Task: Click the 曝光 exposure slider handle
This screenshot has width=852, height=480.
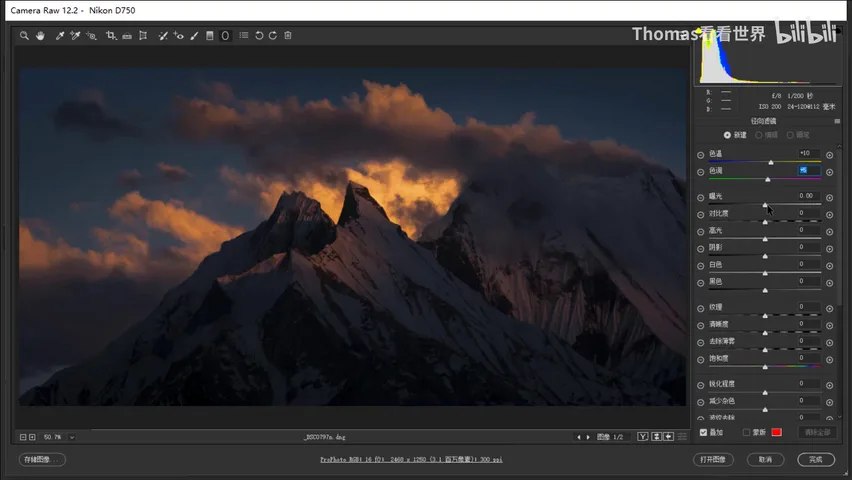Action: (765, 205)
